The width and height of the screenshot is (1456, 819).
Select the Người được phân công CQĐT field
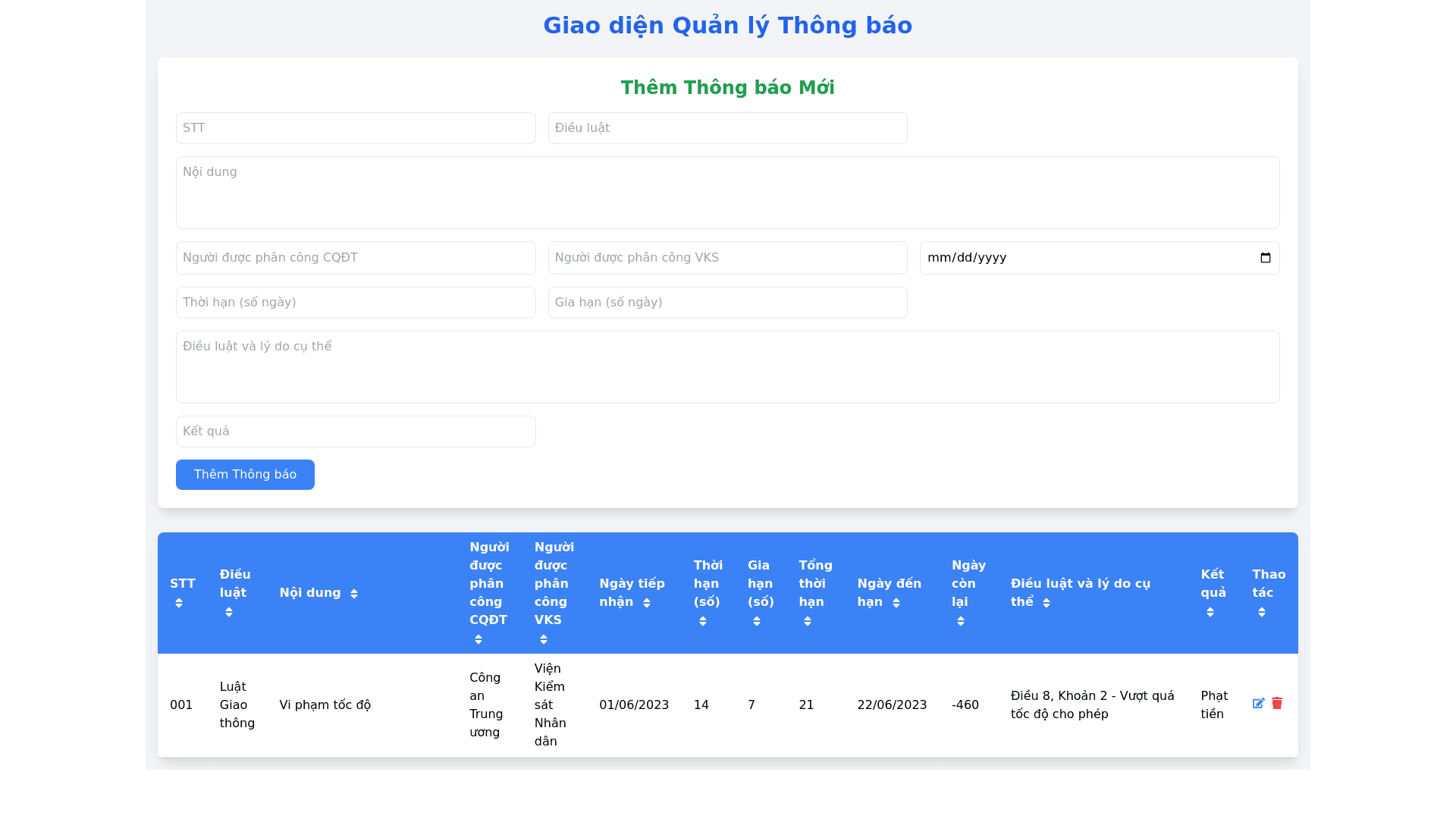point(356,258)
